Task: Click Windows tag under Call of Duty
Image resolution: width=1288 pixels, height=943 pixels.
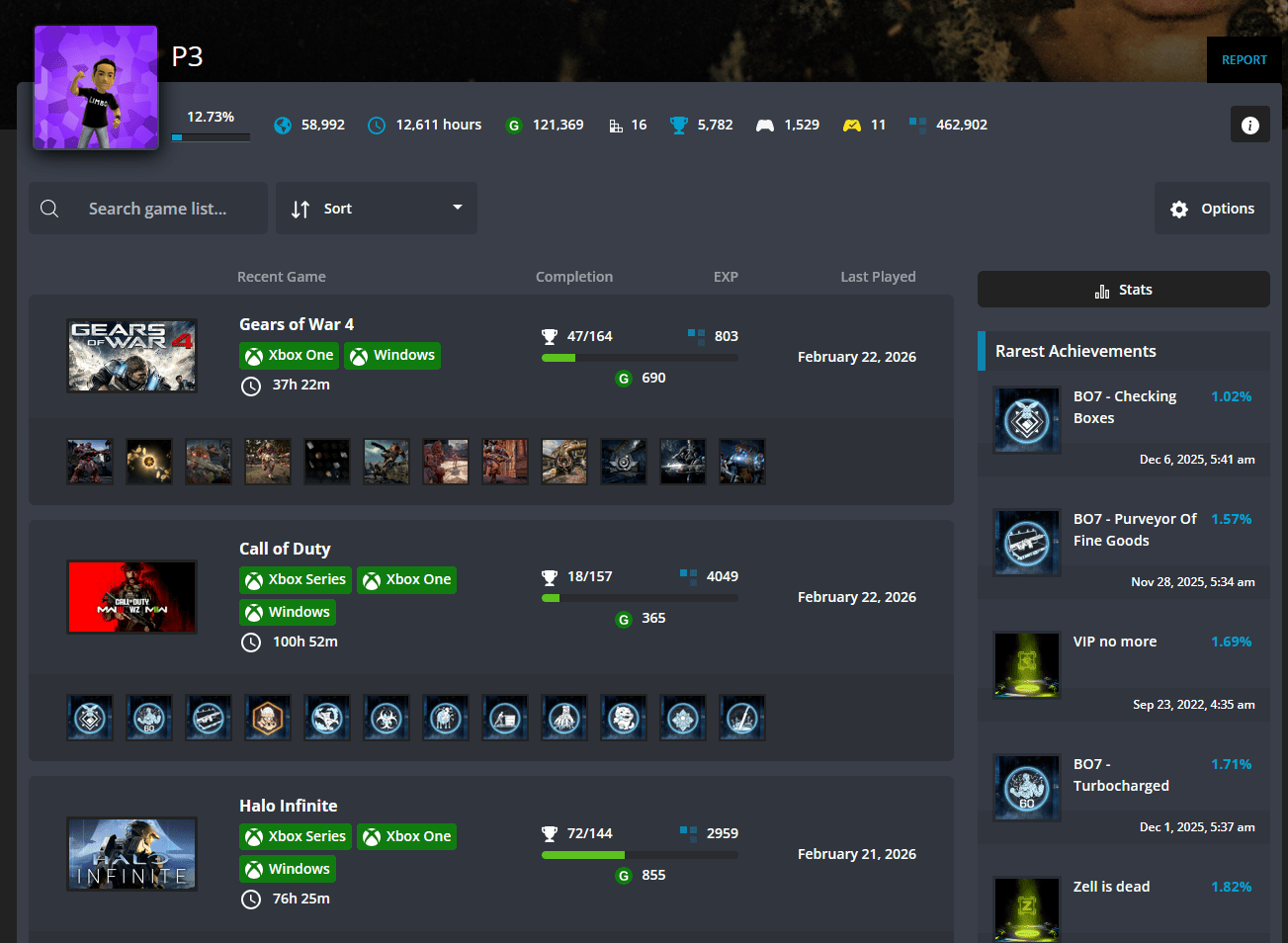Action: click(x=288, y=613)
